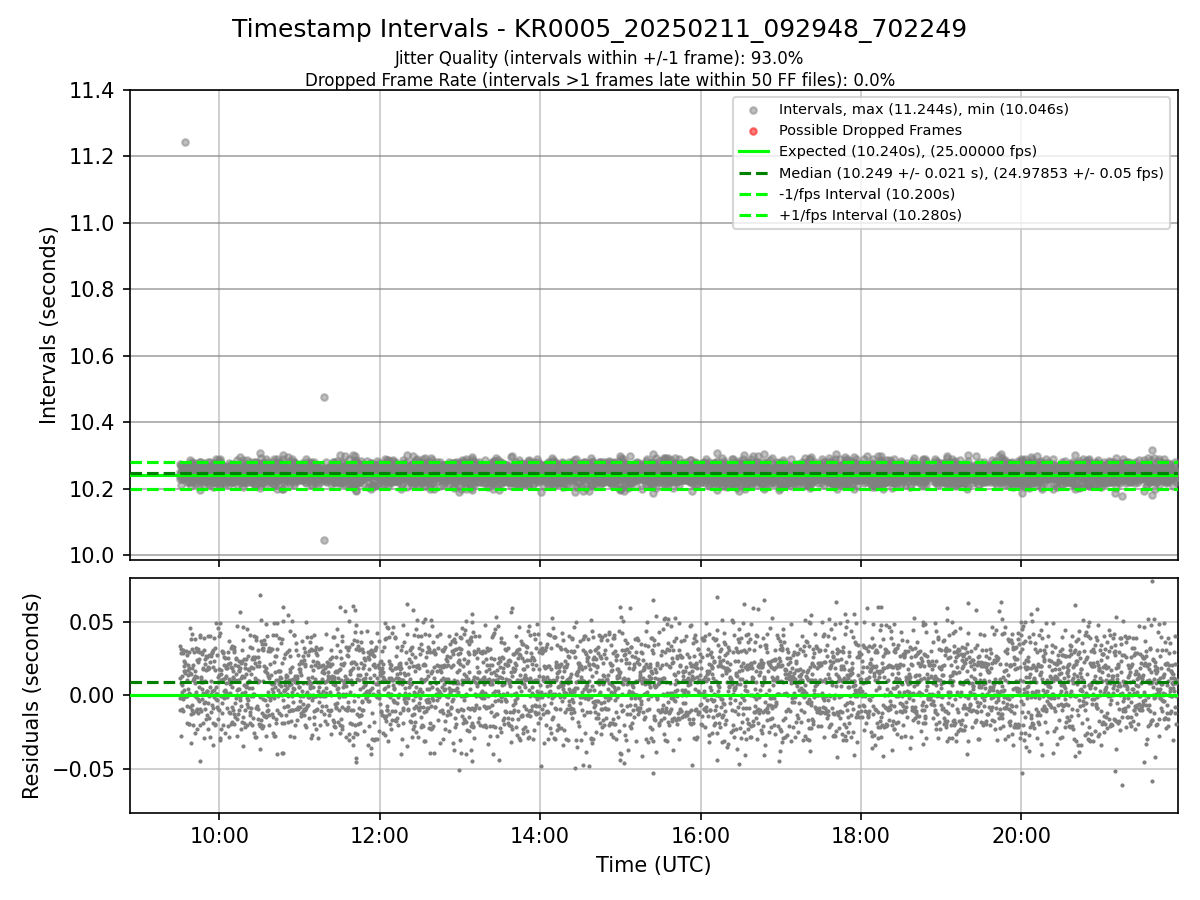This screenshot has width=1200, height=900.
Task: Click the "+1/fps Interval (10.280s)" legend entry
Action: pyautogui.click(x=870, y=215)
